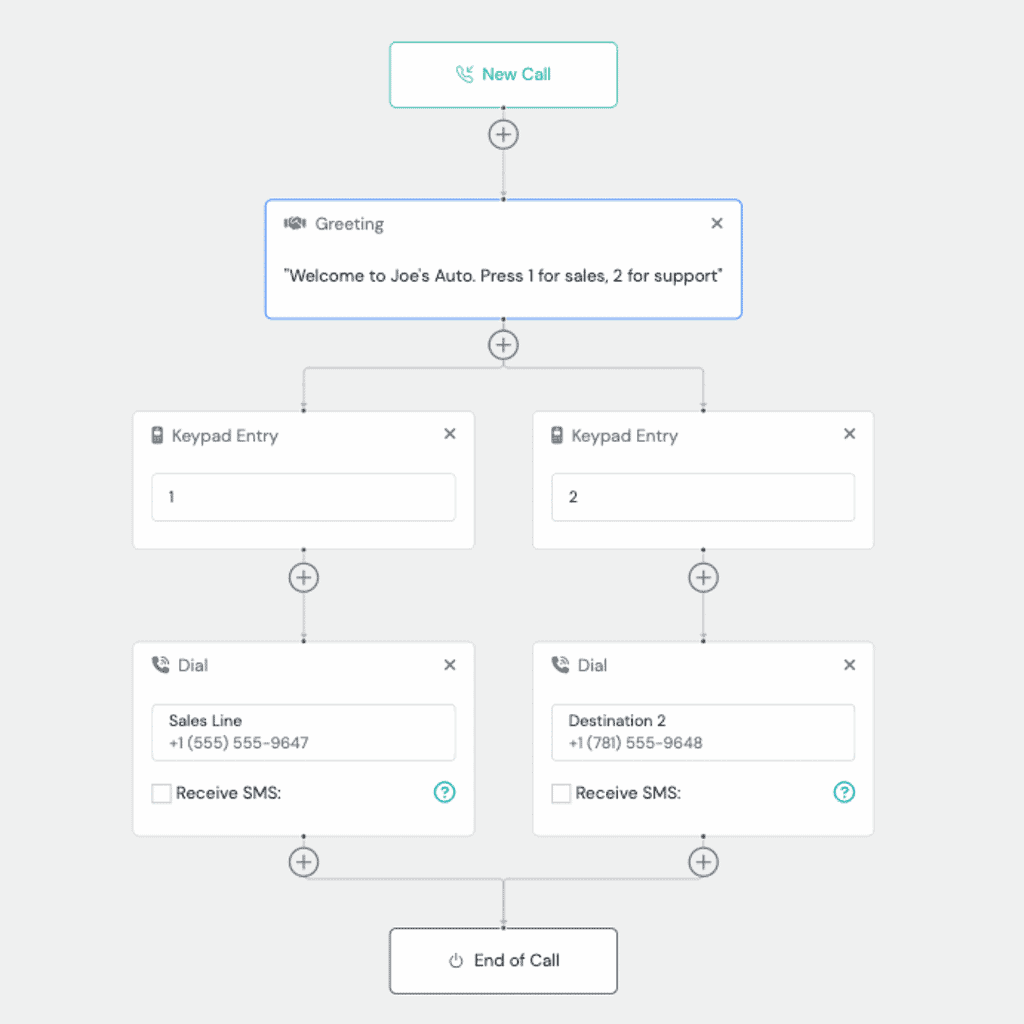
Task: Edit the keypad entry field containing 1
Action: [304, 497]
